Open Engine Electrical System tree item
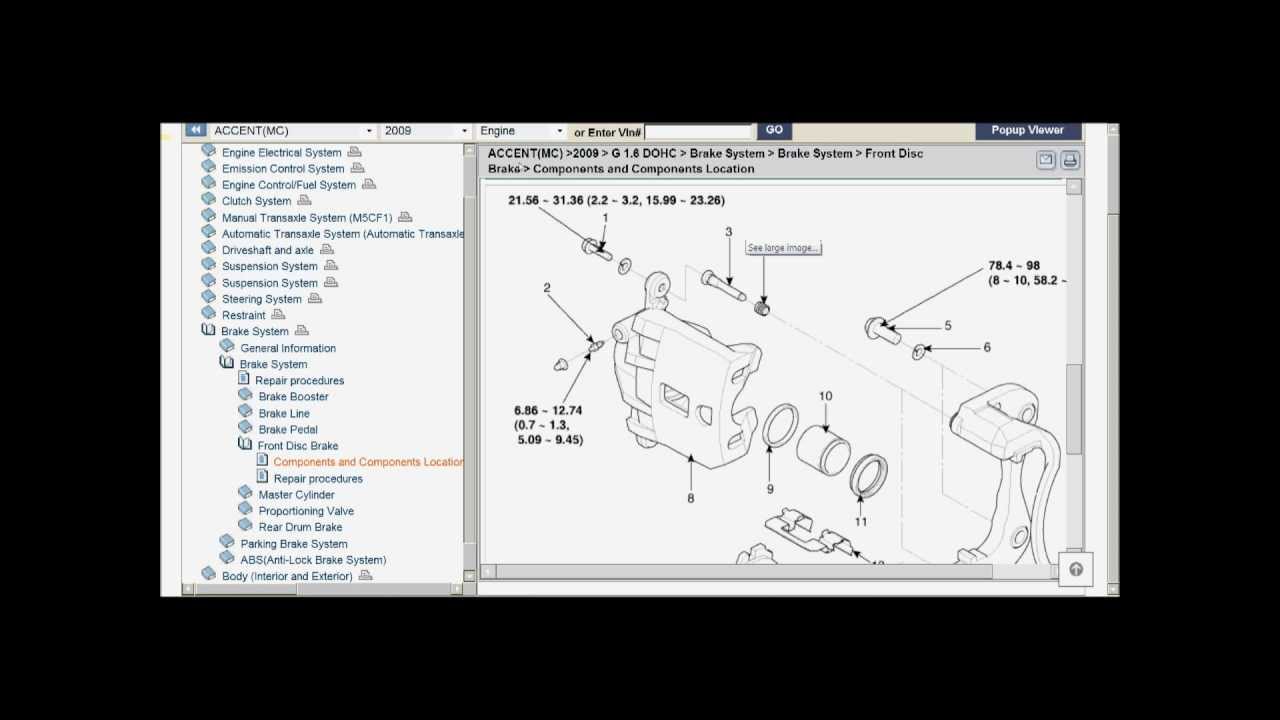This screenshot has height=720, width=1280. [281, 153]
